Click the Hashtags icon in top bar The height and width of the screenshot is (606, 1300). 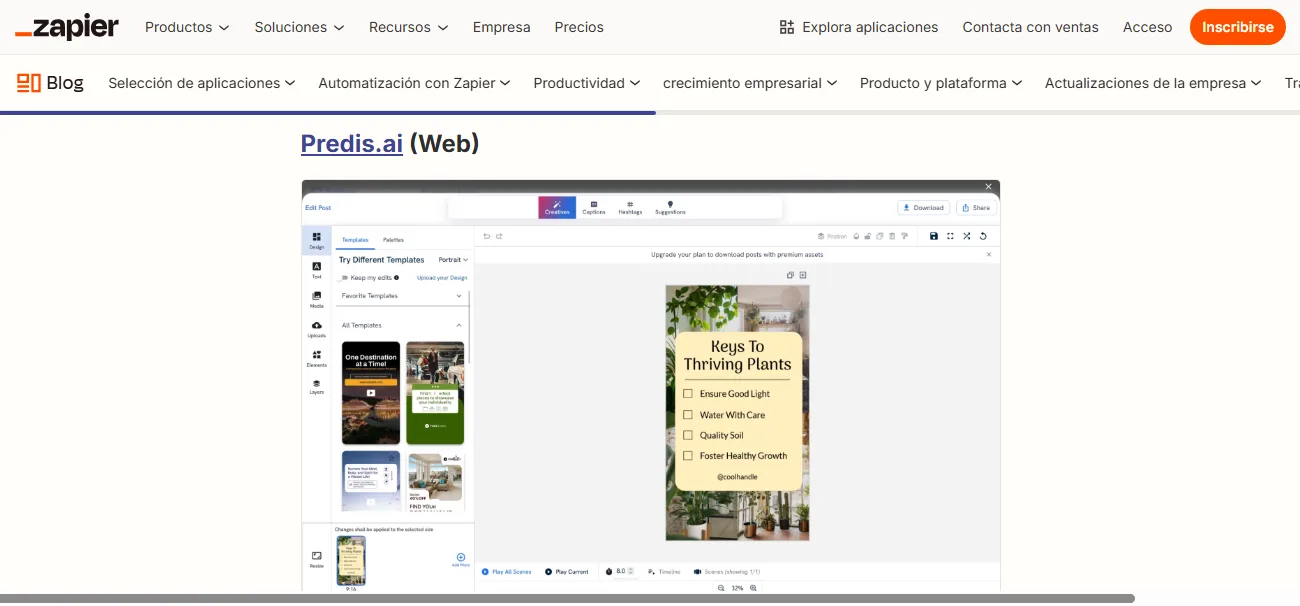coord(630,207)
